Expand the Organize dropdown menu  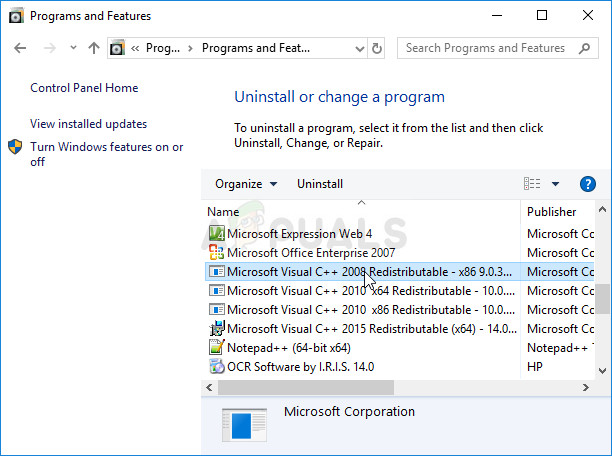pyautogui.click(x=246, y=184)
